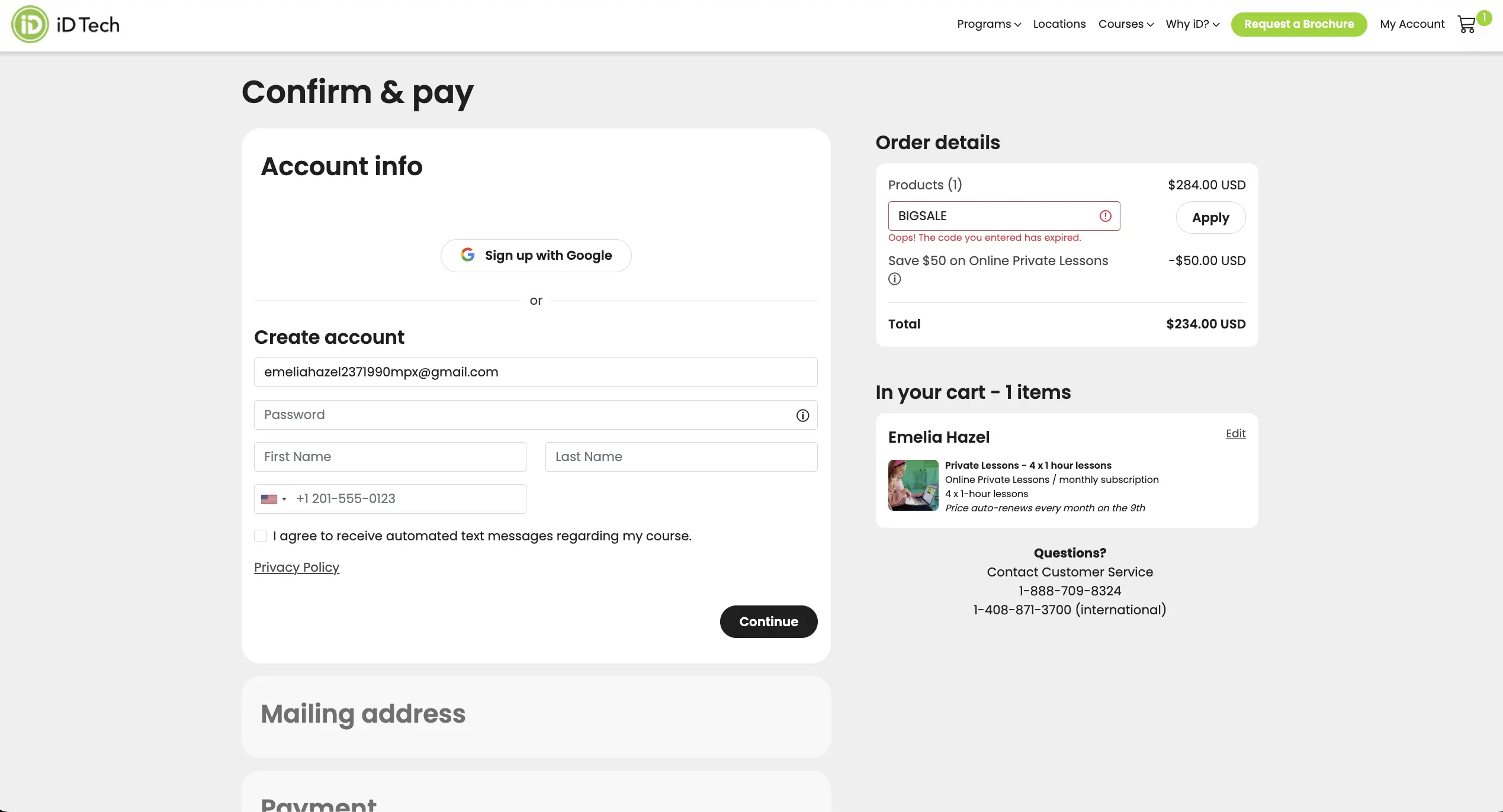The image size is (1503, 812).
Task: Click the iD Tech logo icon
Action: point(30,24)
